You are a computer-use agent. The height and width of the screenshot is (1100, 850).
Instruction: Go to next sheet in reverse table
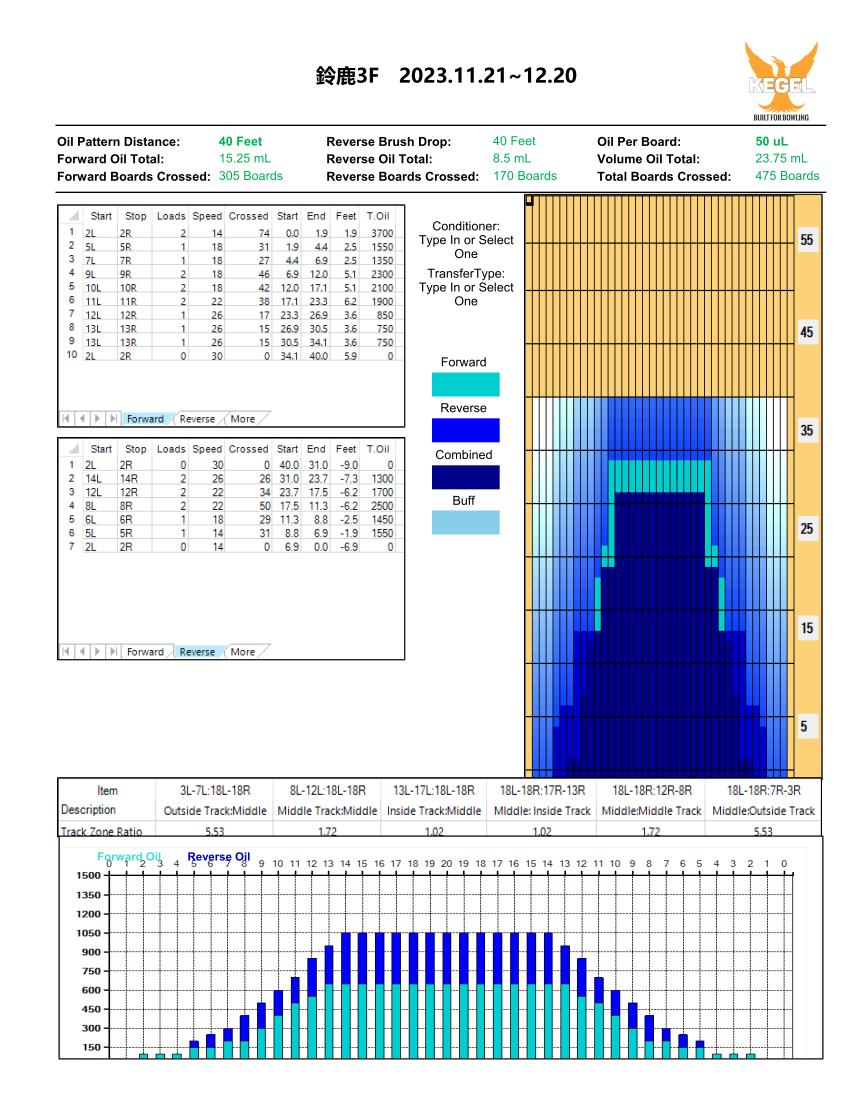tap(97, 652)
